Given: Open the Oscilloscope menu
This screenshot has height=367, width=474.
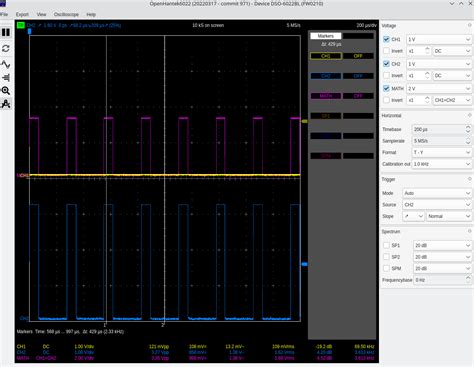Looking at the screenshot, I should point(66,15).
